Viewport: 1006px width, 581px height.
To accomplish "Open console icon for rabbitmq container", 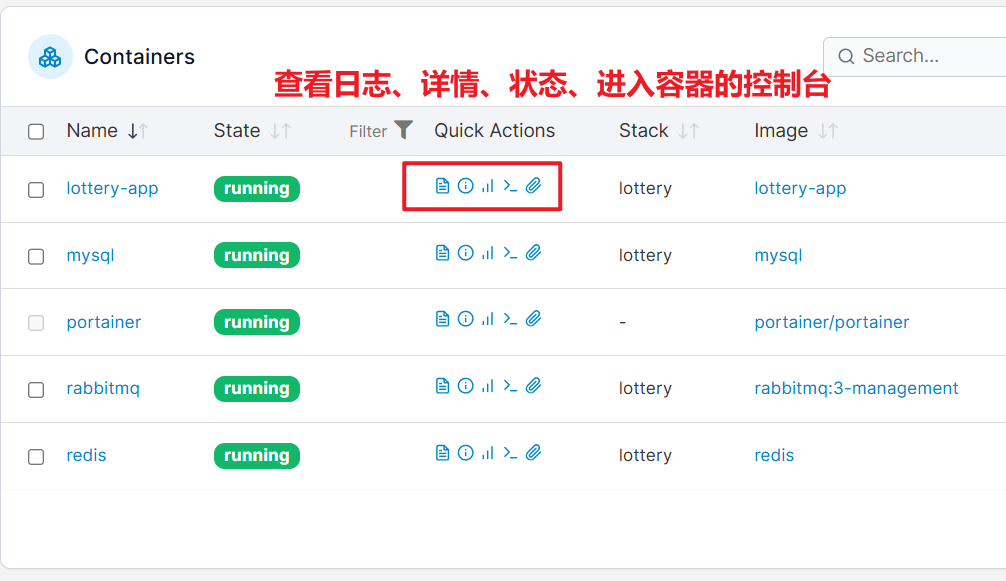I will [510, 385].
